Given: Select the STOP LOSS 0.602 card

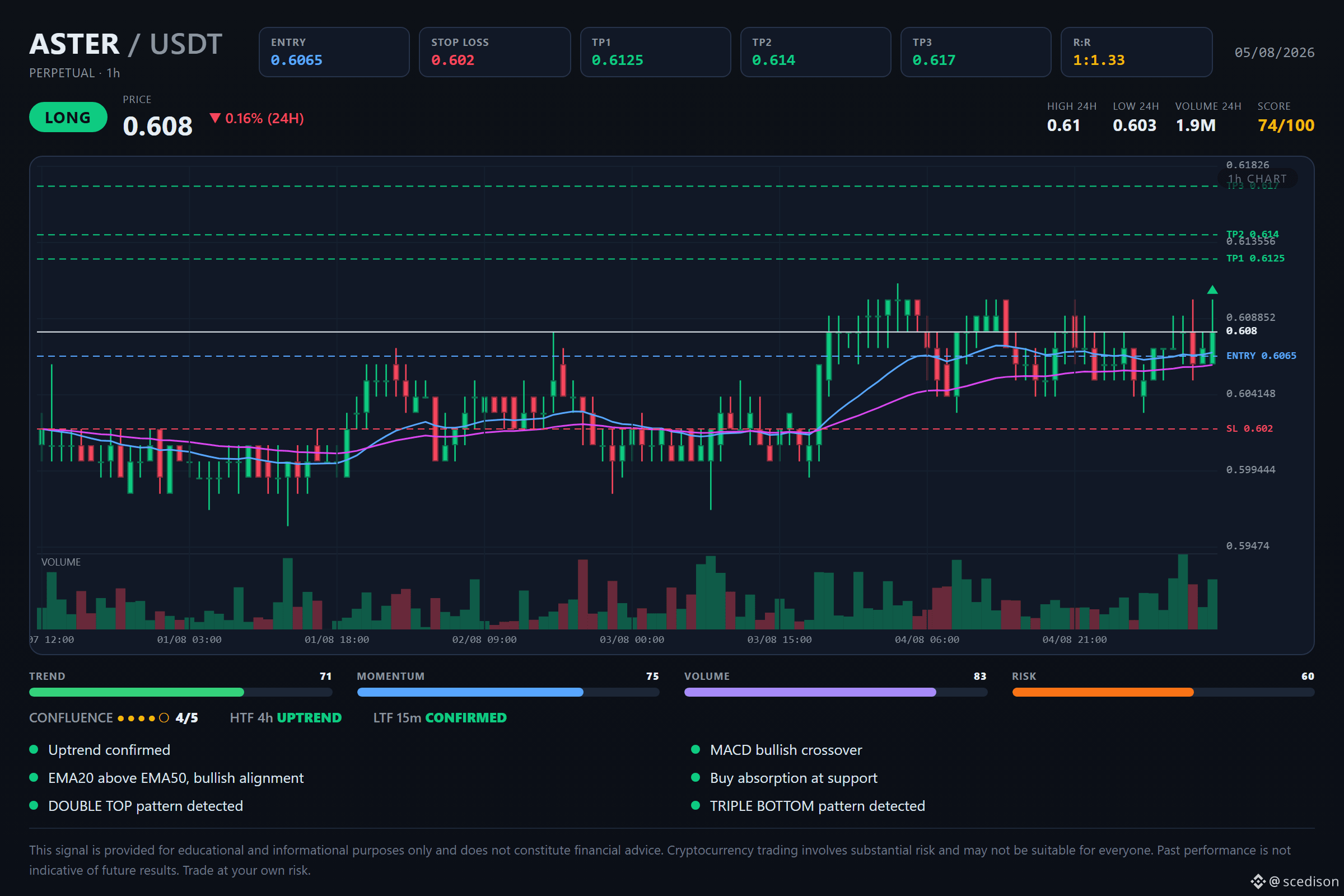Looking at the screenshot, I should point(495,52).
